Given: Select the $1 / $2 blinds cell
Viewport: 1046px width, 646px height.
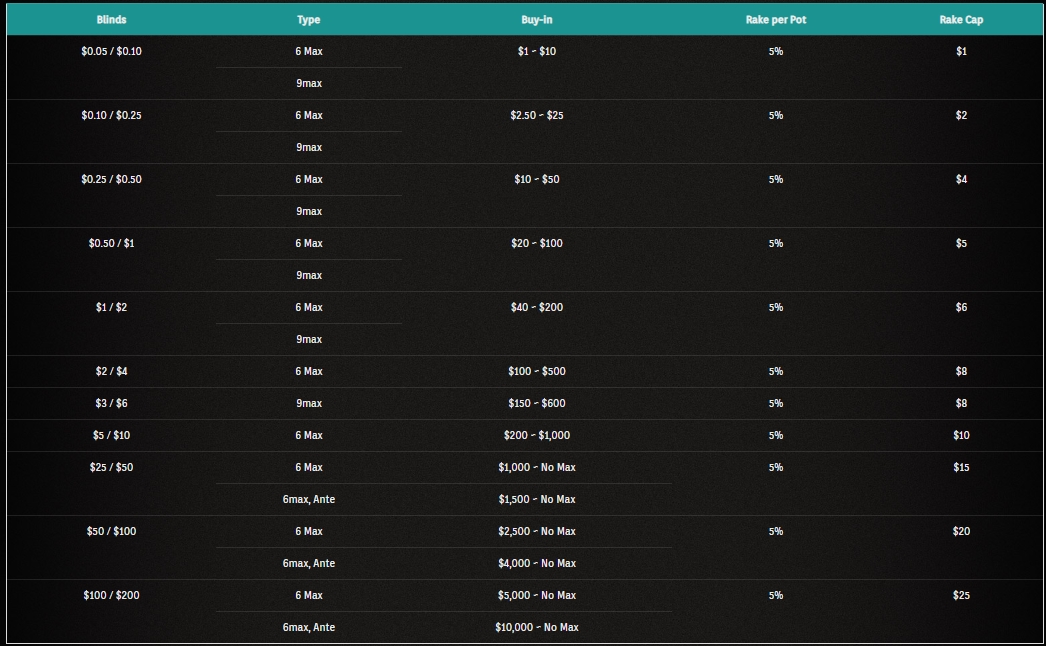Looking at the screenshot, I should point(111,308).
